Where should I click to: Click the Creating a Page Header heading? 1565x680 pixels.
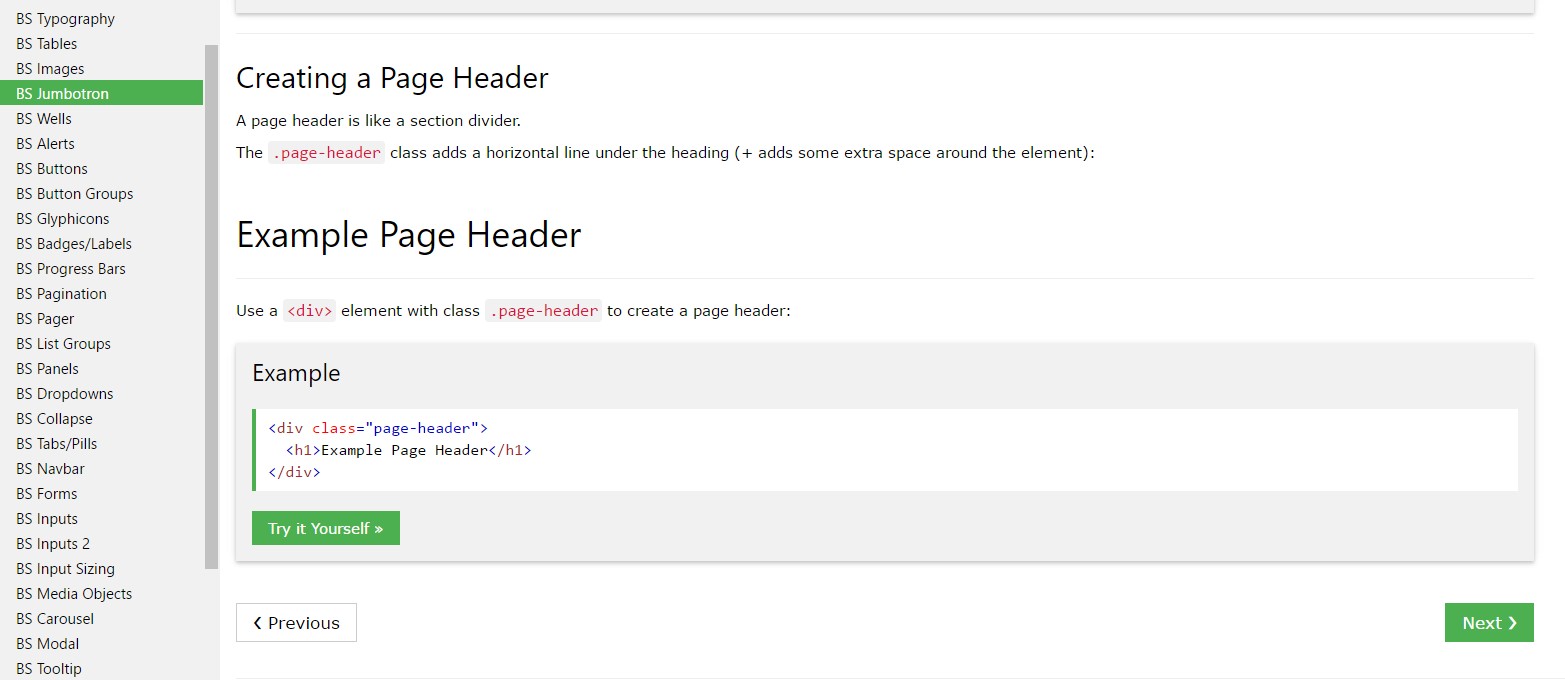coord(392,78)
